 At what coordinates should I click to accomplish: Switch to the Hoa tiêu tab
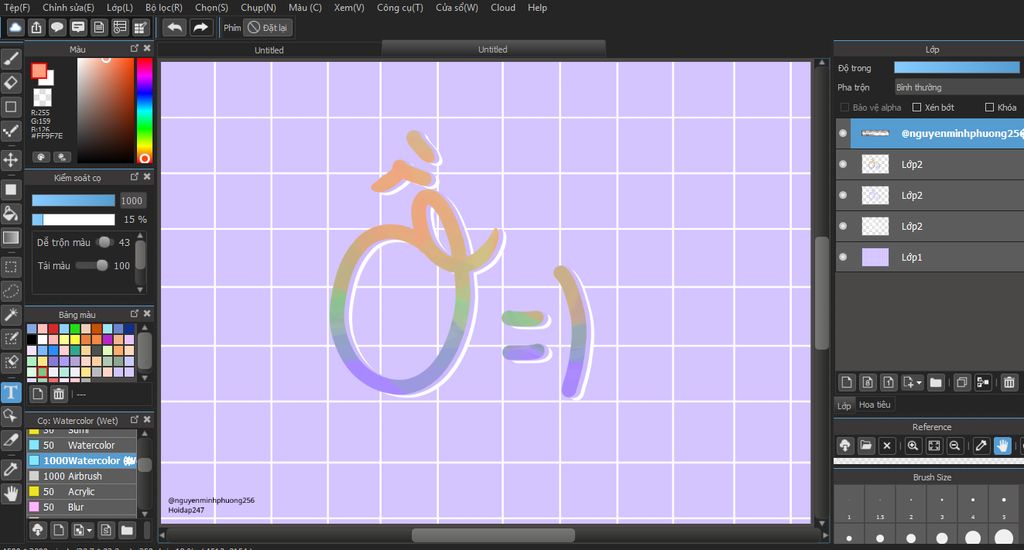(x=874, y=405)
